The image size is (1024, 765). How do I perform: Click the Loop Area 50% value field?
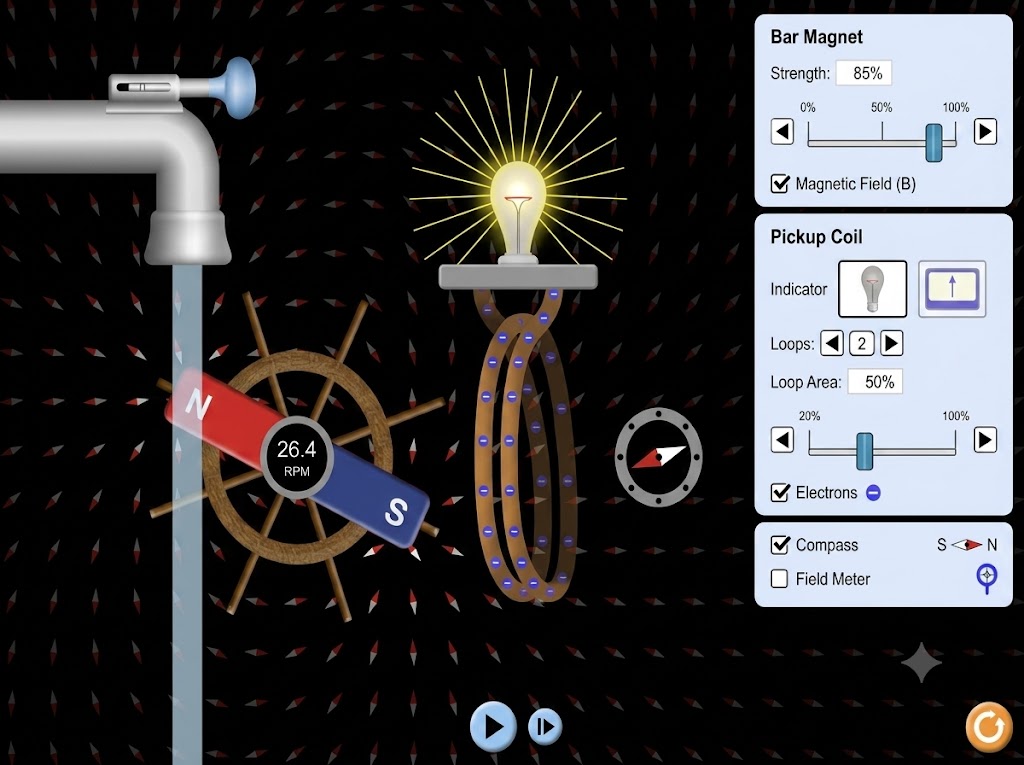point(875,382)
